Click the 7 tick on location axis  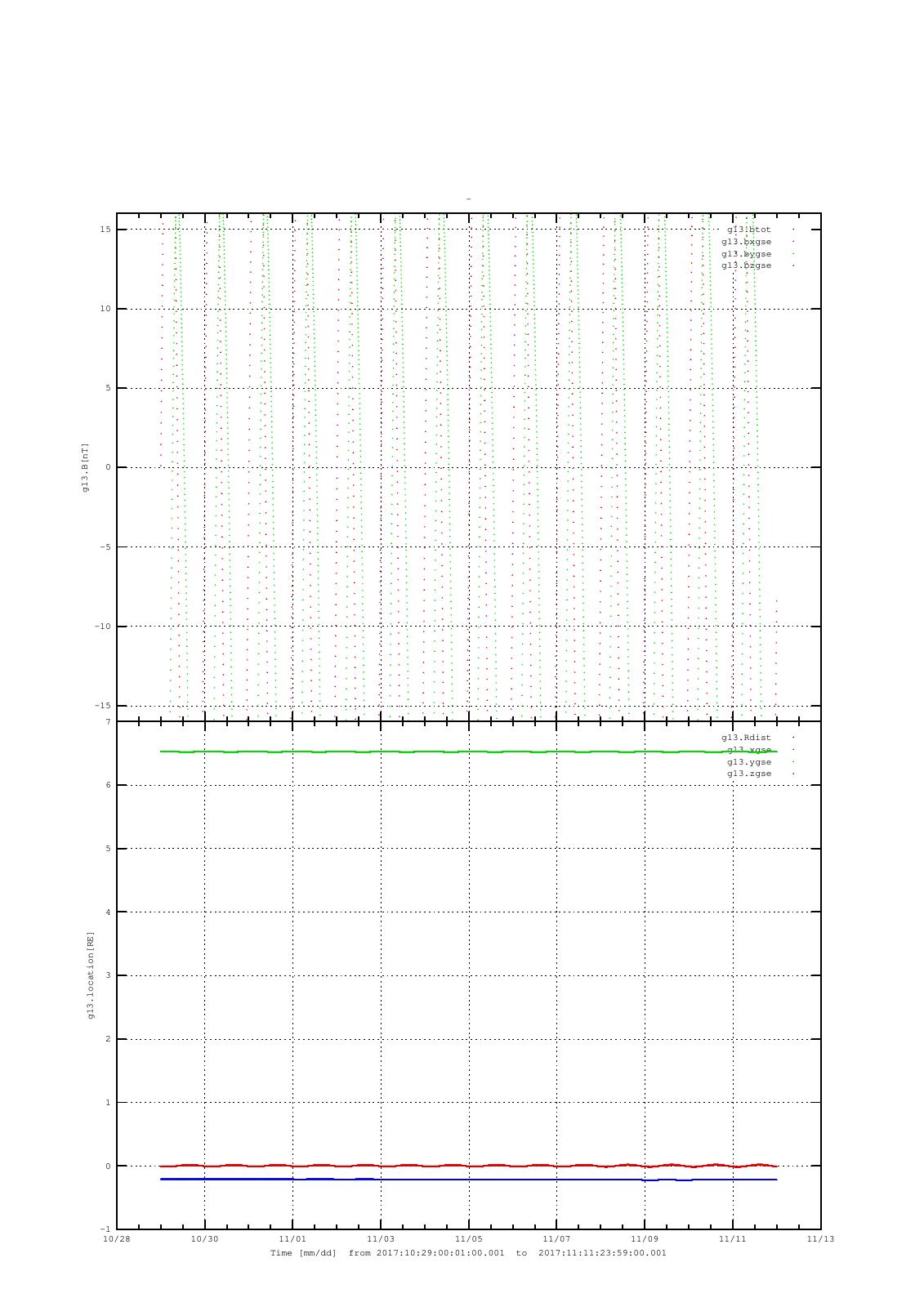click(x=108, y=722)
